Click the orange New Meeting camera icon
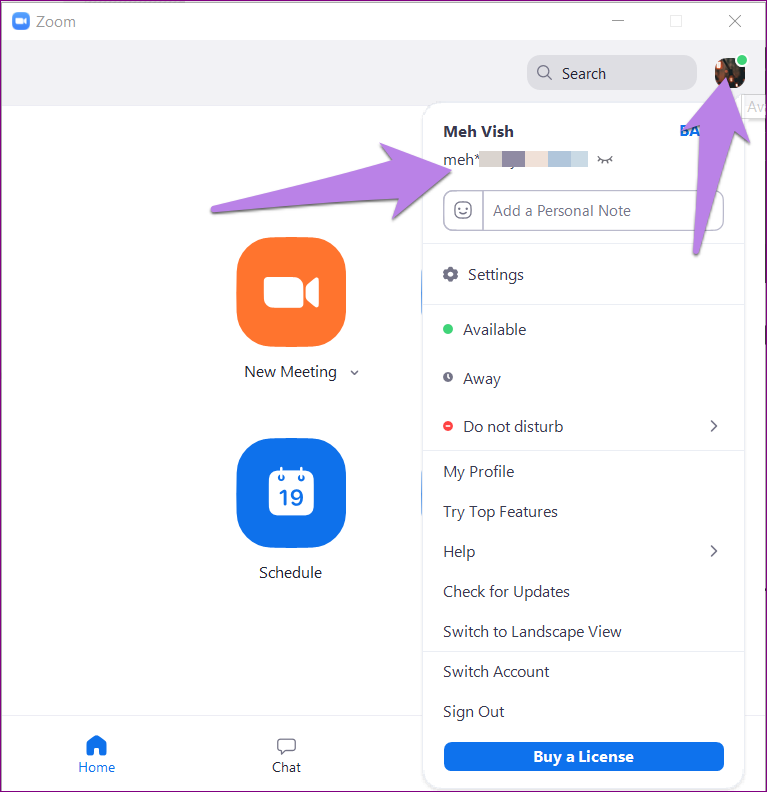 tap(291, 292)
